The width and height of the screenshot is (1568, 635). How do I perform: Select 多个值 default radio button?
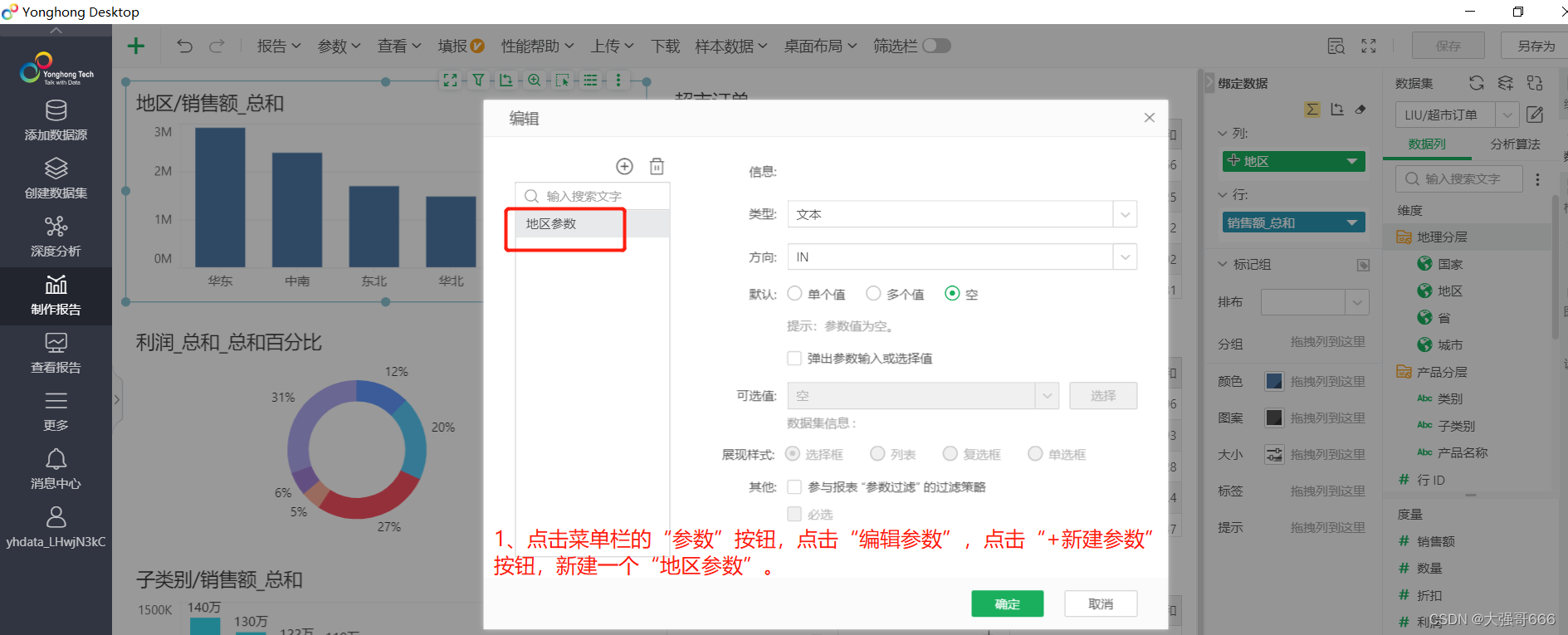[x=873, y=293]
